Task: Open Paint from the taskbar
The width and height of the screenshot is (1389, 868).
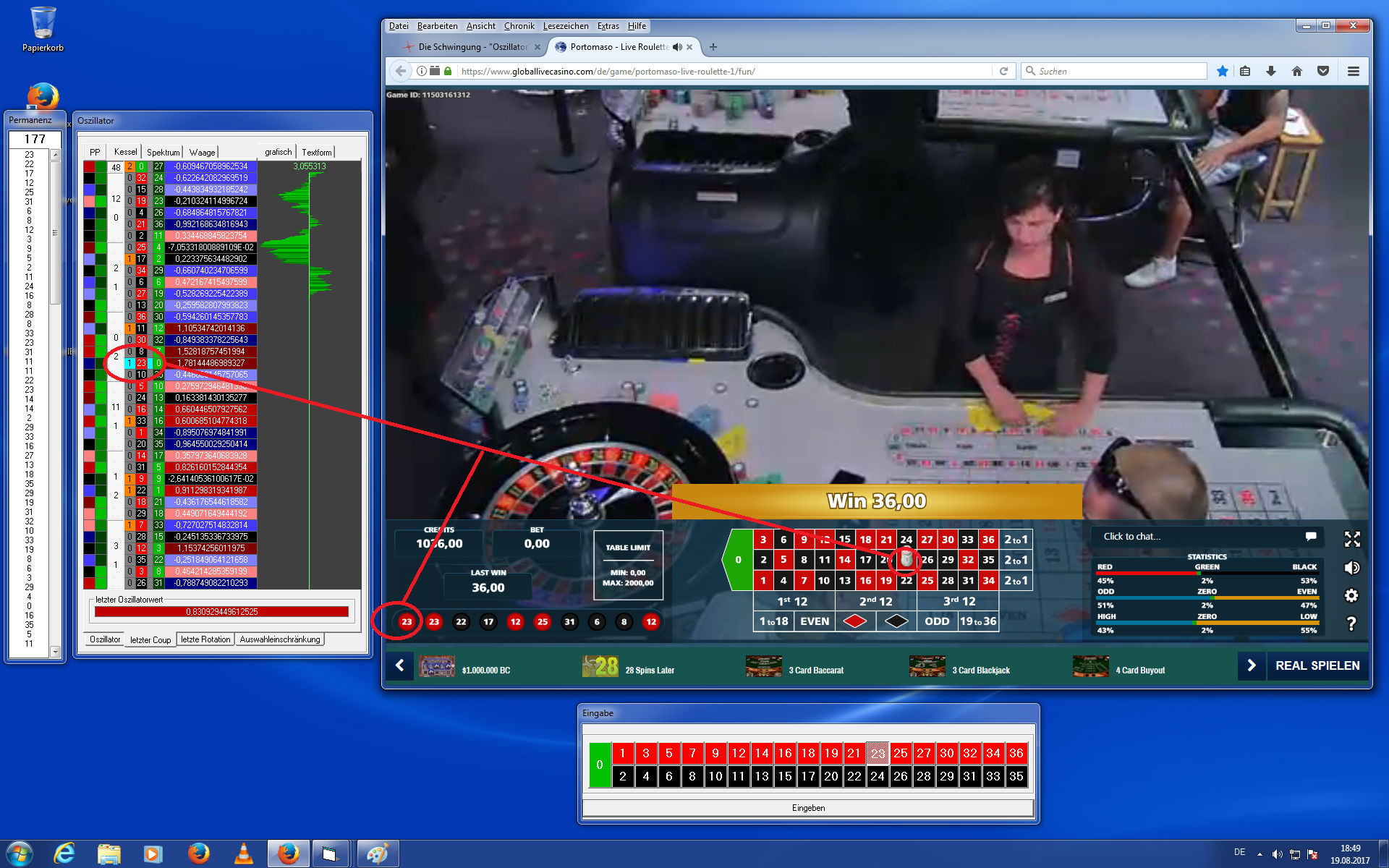Action: [x=377, y=854]
